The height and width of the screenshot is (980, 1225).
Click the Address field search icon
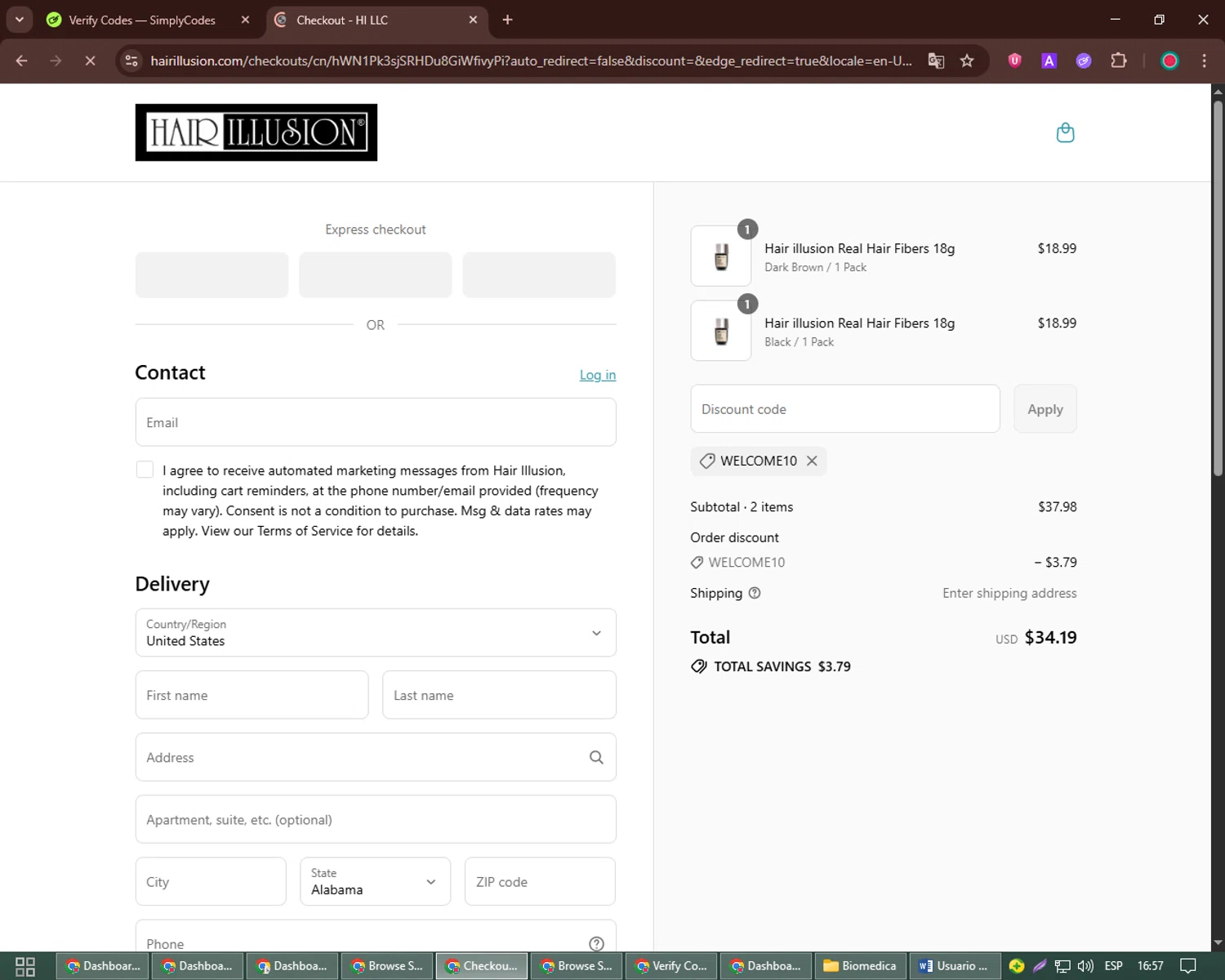(596, 757)
